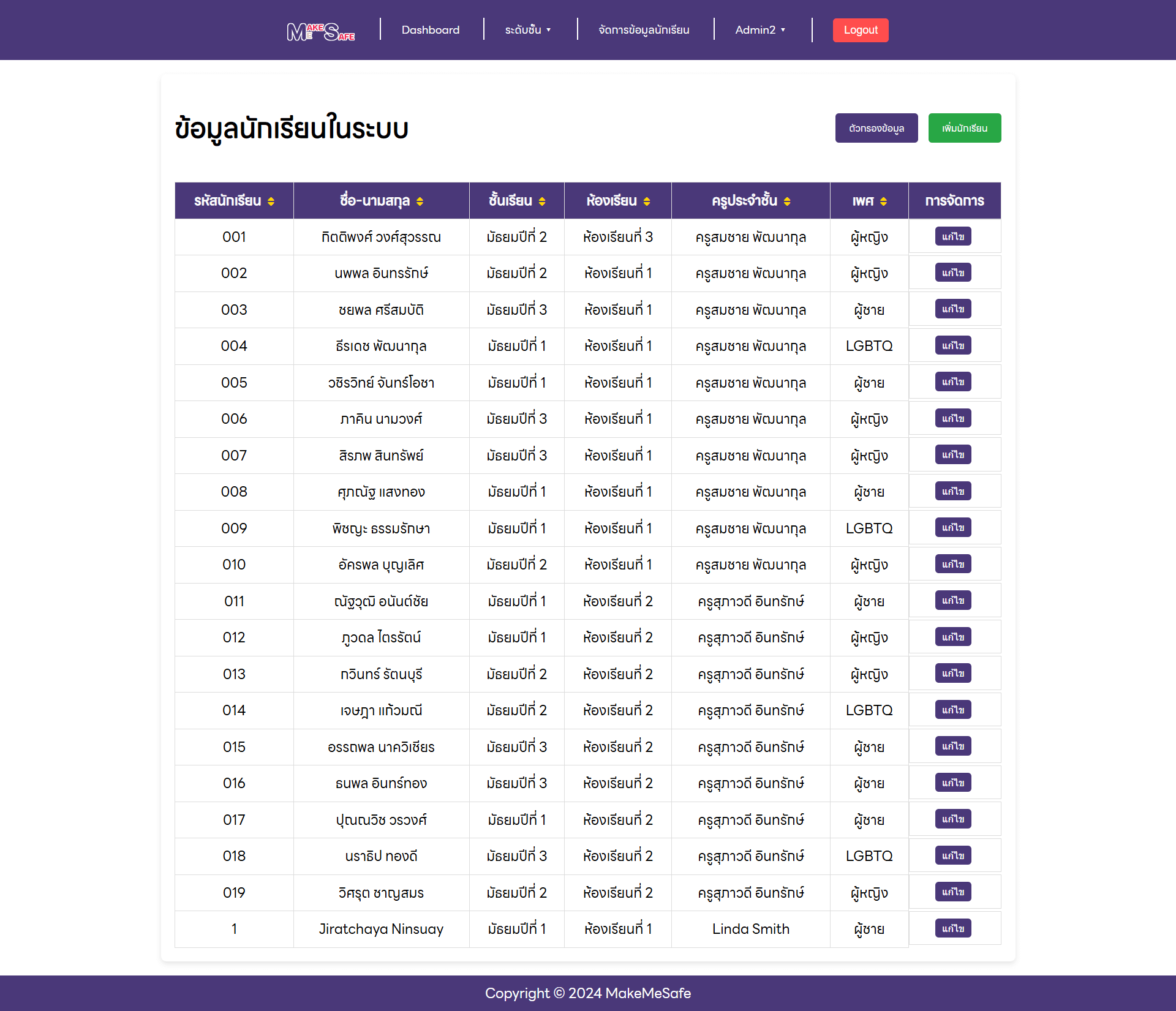Click the ครูประจำชั้น column header
The image size is (1176, 1011).
750,201
